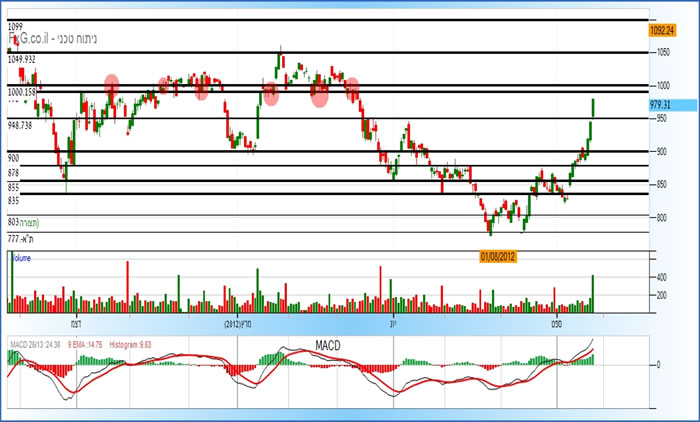Select the orange 1092.24 price tag
This screenshot has width=700, height=422.
tap(664, 30)
